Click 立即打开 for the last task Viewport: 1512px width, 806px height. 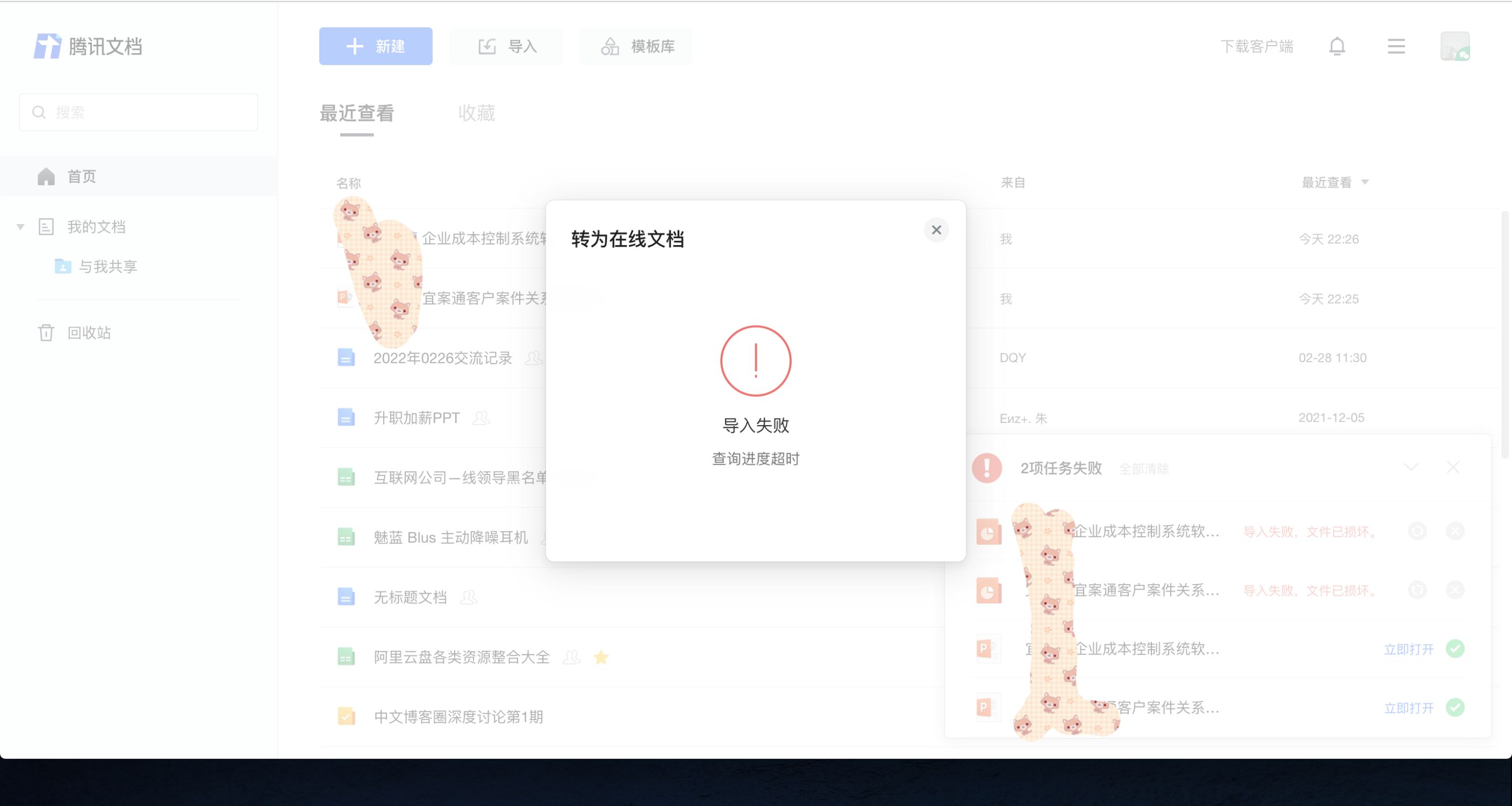(x=1408, y=708)
